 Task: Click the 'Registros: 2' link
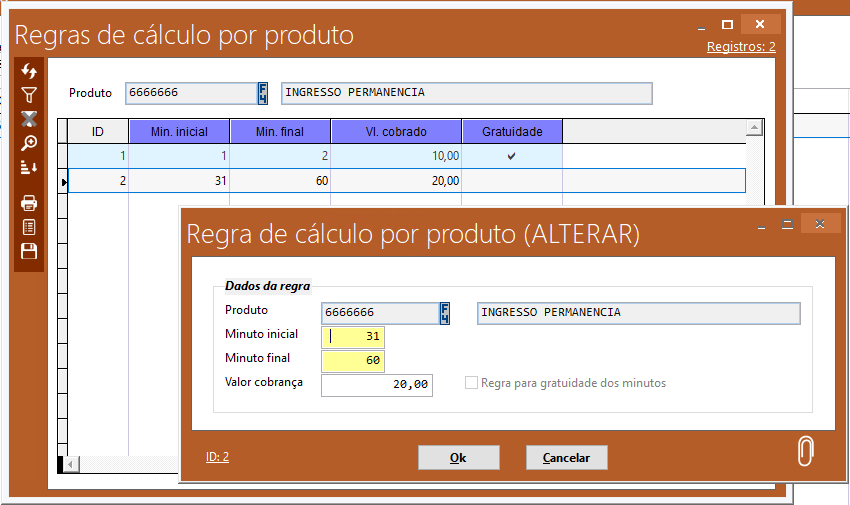click(x=741, y=47)
